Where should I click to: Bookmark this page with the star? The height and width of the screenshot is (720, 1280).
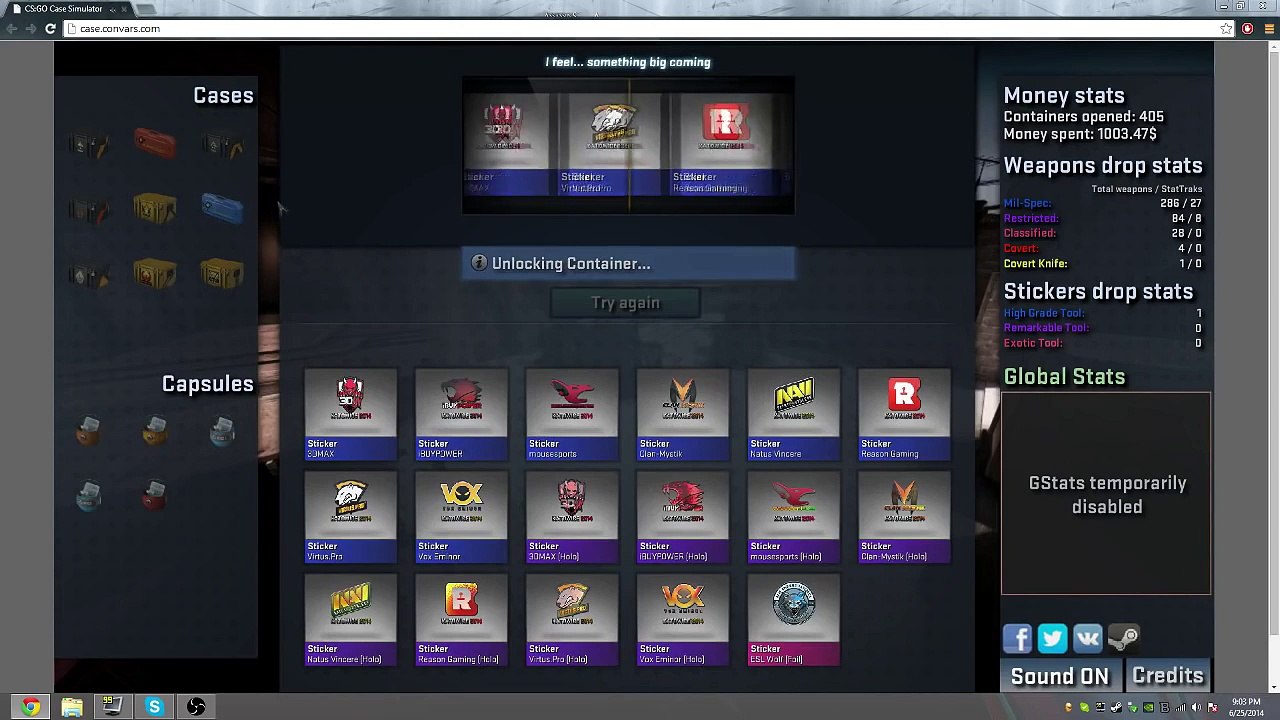coord(1226,29)
